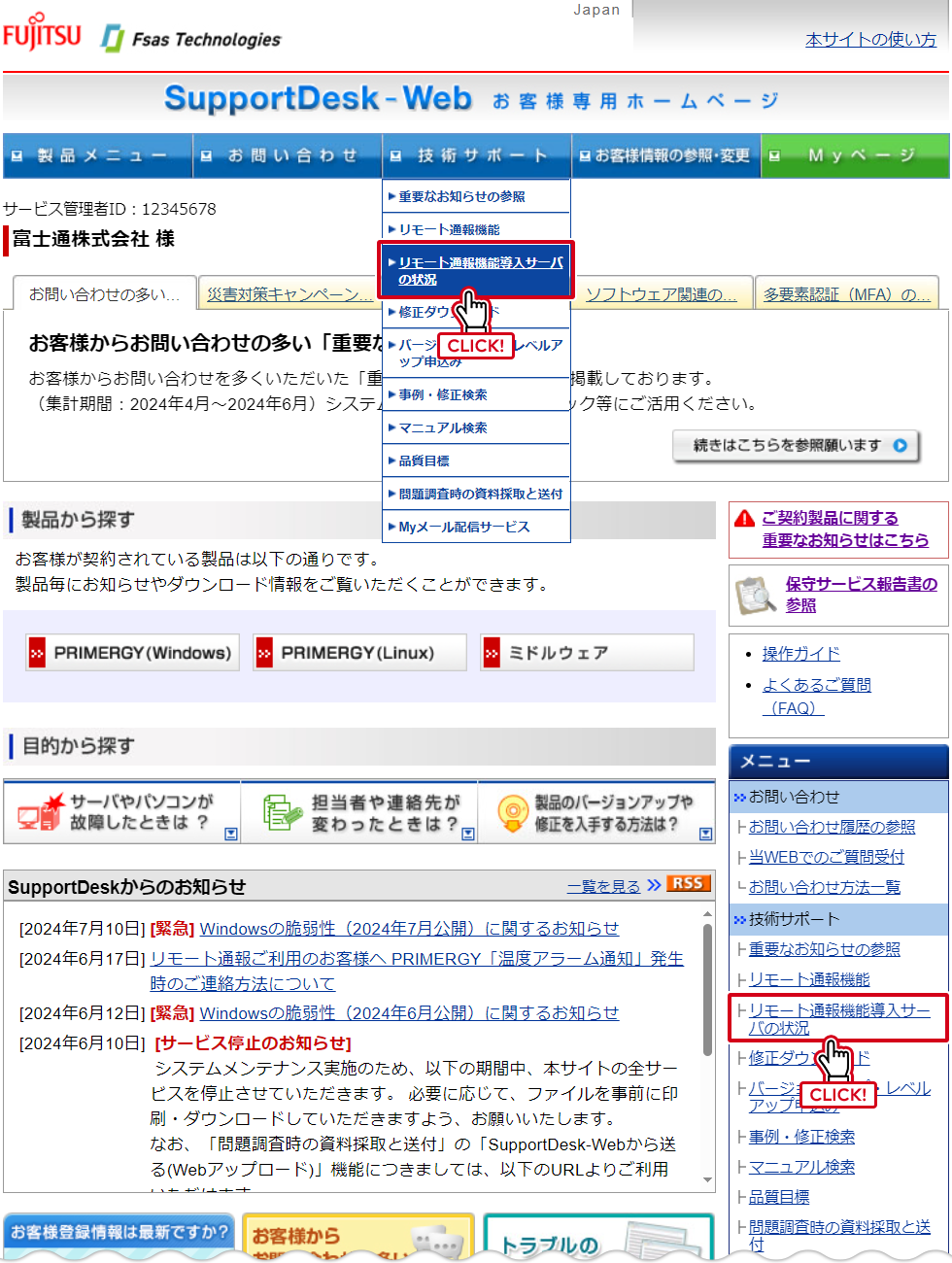Image resolution: width=952 pixels, height=1263 pixels.
Task: Click the SupportDeskからのお知らせ heading
Action: click(126, 886)
